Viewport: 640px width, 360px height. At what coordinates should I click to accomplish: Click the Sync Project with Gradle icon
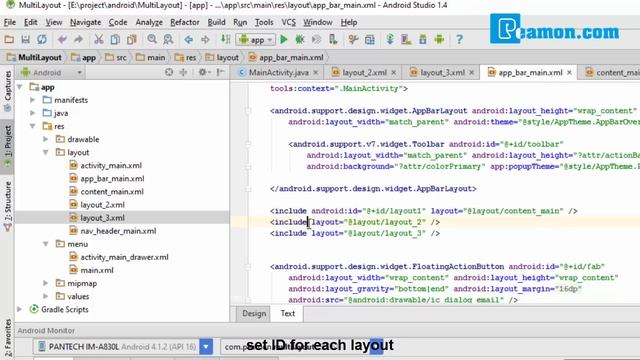390,40
